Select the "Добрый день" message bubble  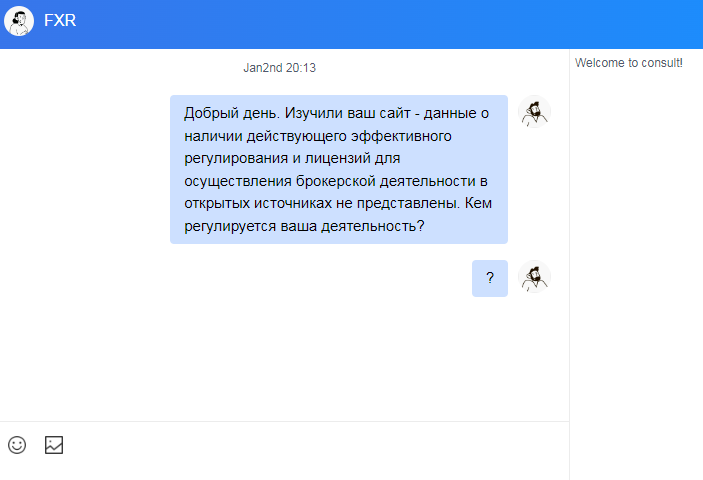click(338, 169)
